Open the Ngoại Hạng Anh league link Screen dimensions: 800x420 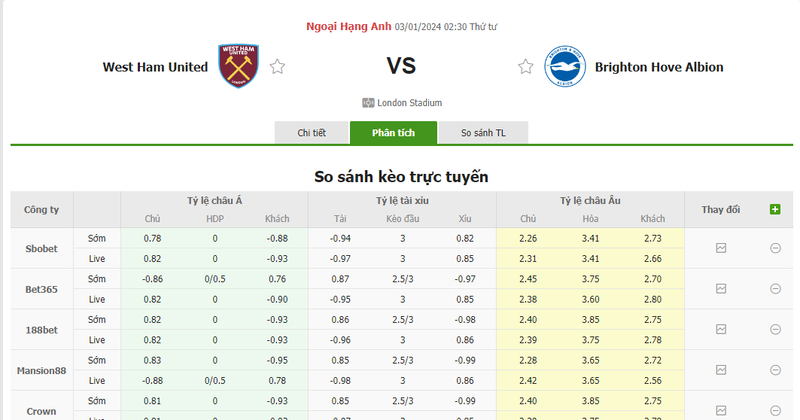click(349, 27)
